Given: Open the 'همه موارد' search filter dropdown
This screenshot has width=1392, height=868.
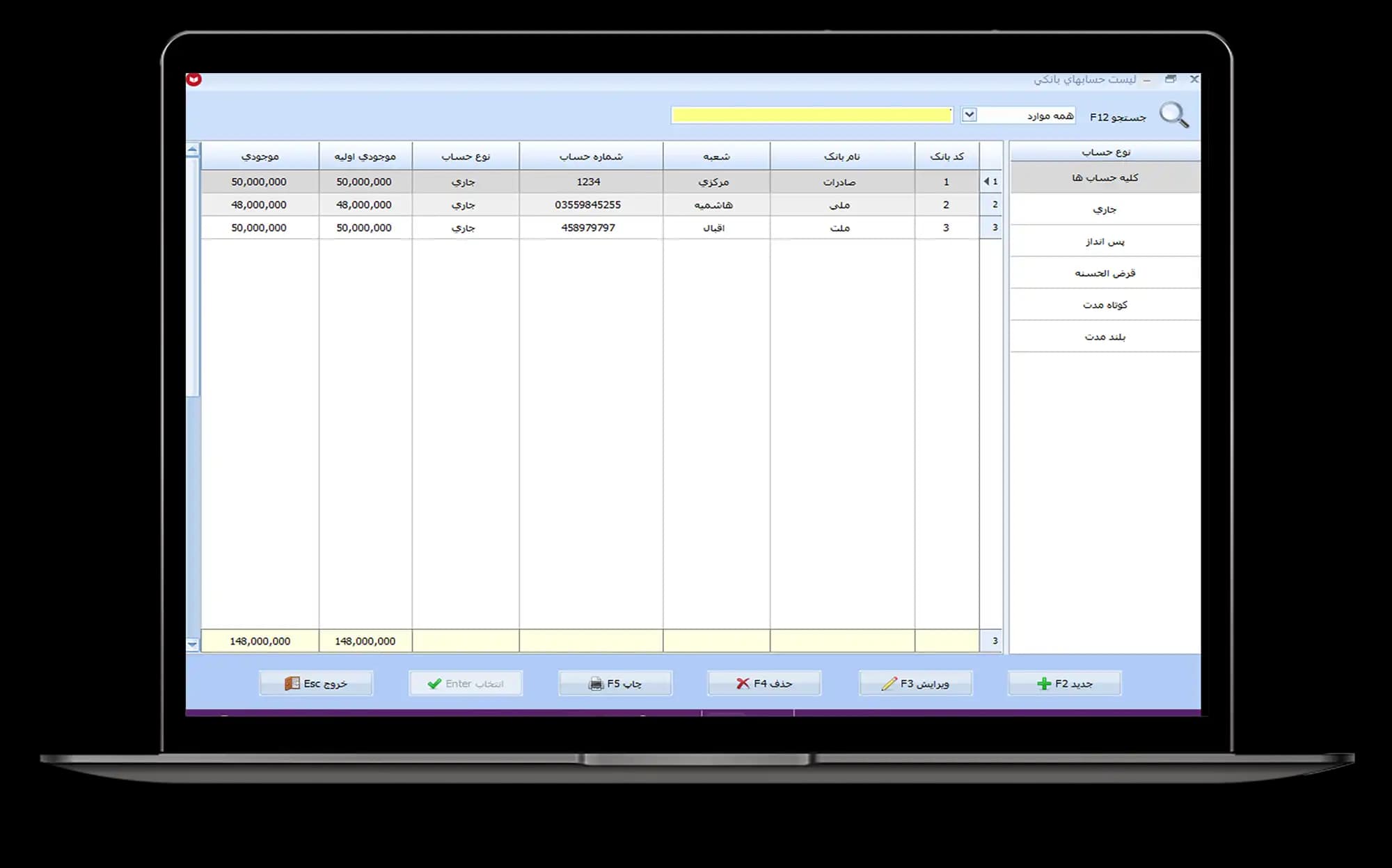Looking at the screenshot, I should click(969, 115).
